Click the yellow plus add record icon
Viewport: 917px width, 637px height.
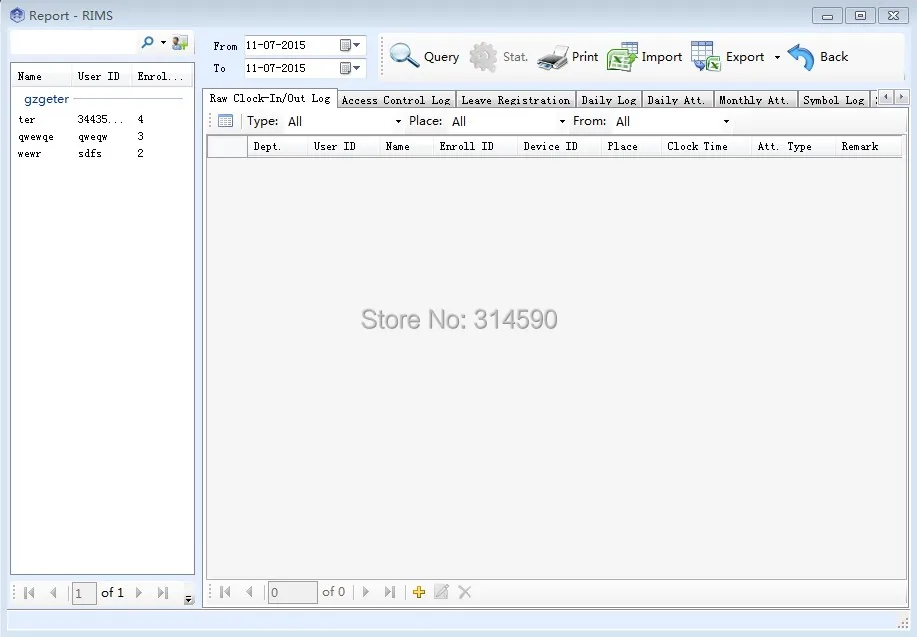tap(419, 592)
